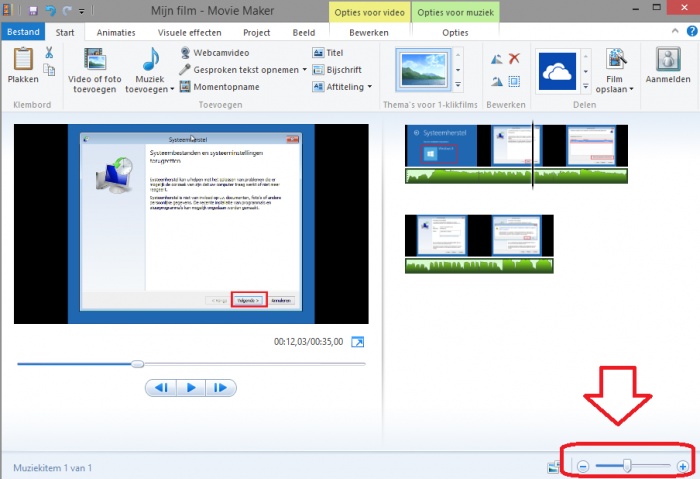Viewport: 700px width, 479px height.
Task: Open Opties tab under Opties voor muziek
Action: [455, 33]
